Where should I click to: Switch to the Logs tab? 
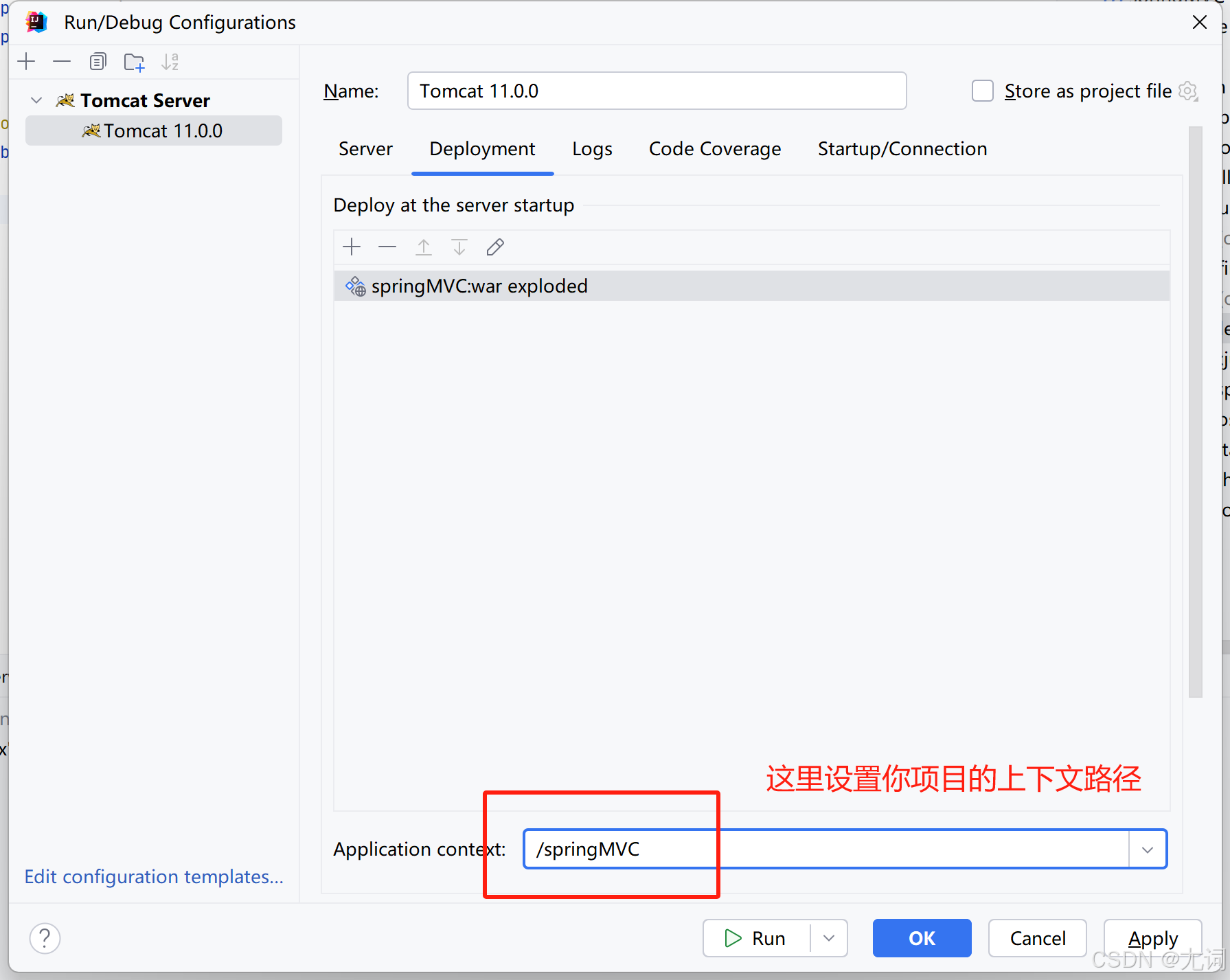click(592, 149)
